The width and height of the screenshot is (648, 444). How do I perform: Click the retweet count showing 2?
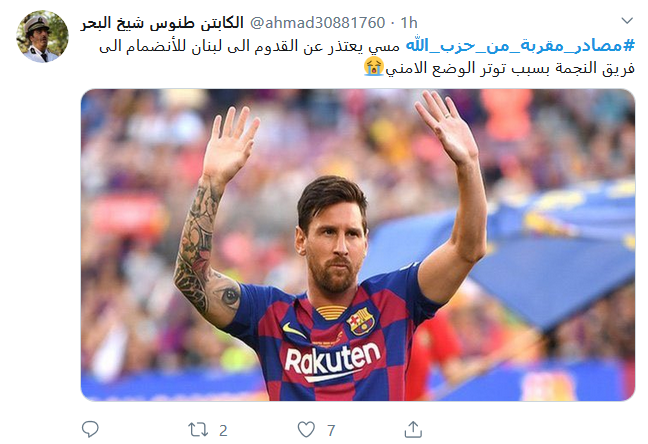coord(223,430)
